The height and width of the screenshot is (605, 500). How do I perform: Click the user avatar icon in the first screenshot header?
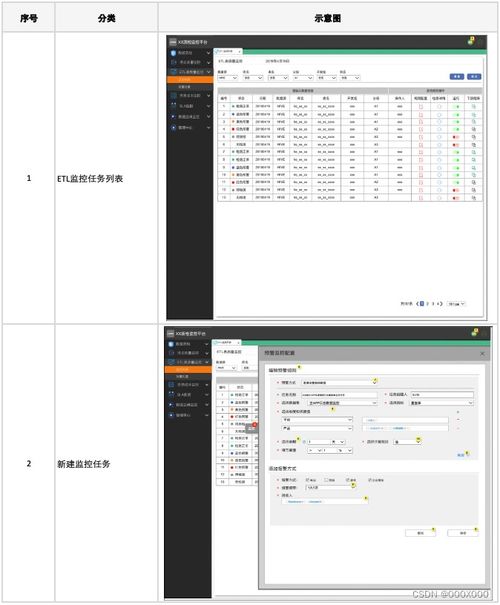click(471, 41)
